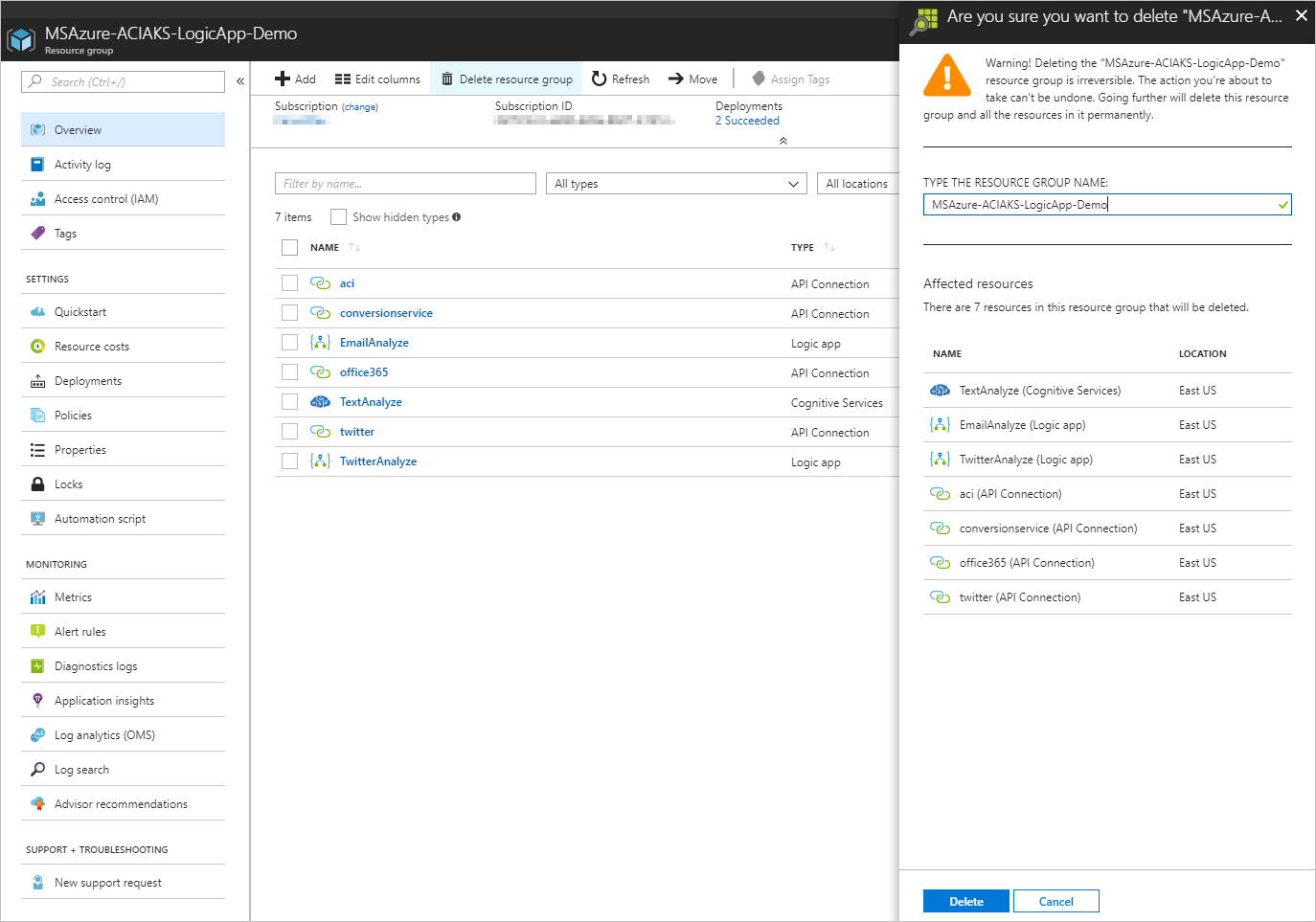
Task: Click the trash icon for Delete resource group
Action: [x=446, y=79]
